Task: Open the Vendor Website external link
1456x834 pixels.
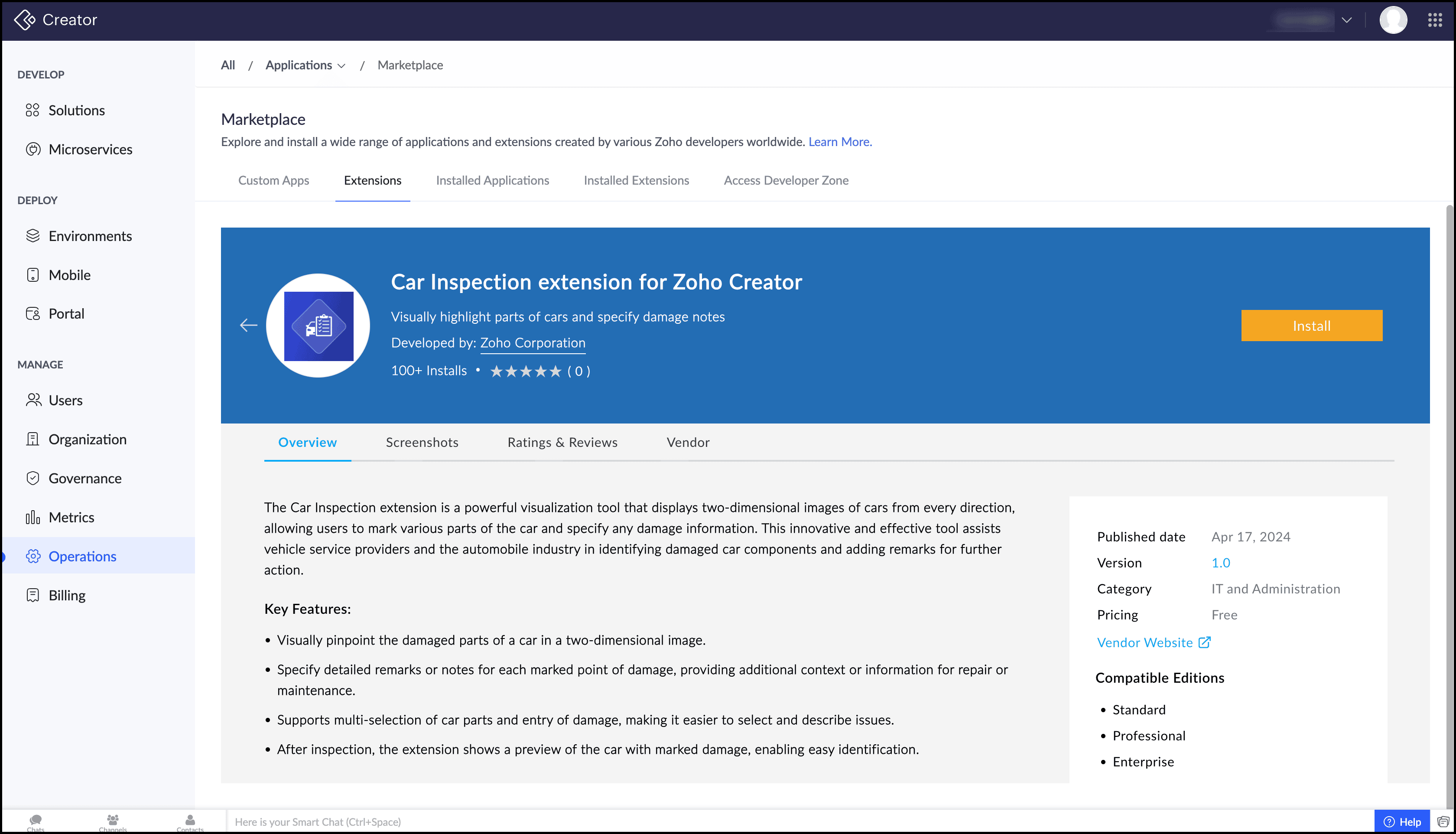Action: pyautogui.click(x=1153, y=643)
